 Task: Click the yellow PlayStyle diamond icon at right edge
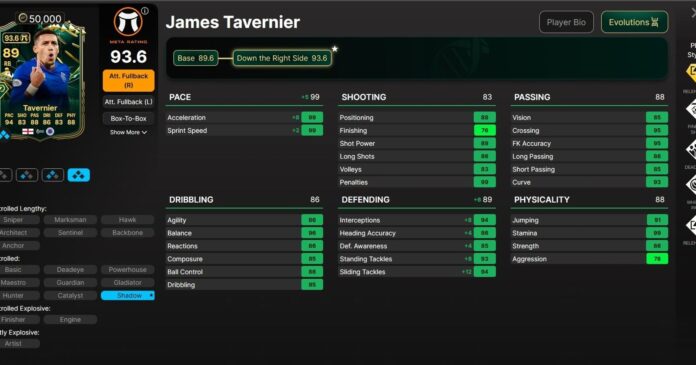(691, 73)
